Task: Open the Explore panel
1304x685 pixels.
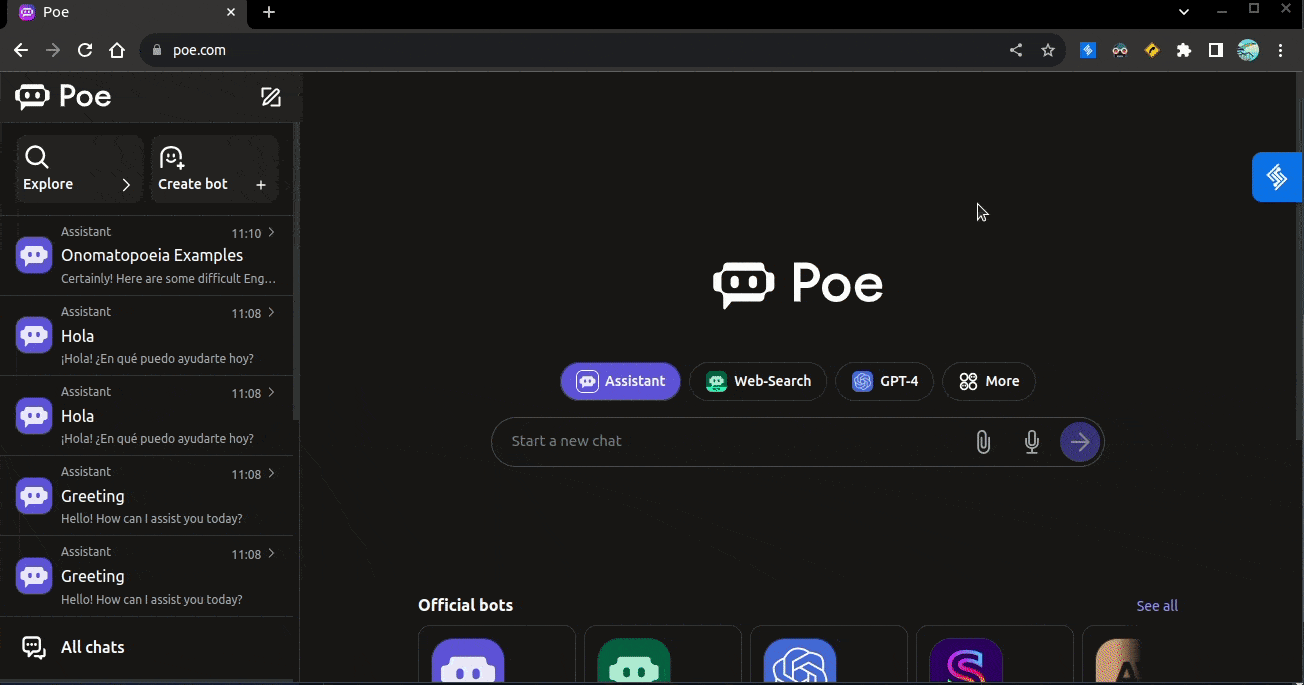Action: pyautogui.click(x=79, y=169)
